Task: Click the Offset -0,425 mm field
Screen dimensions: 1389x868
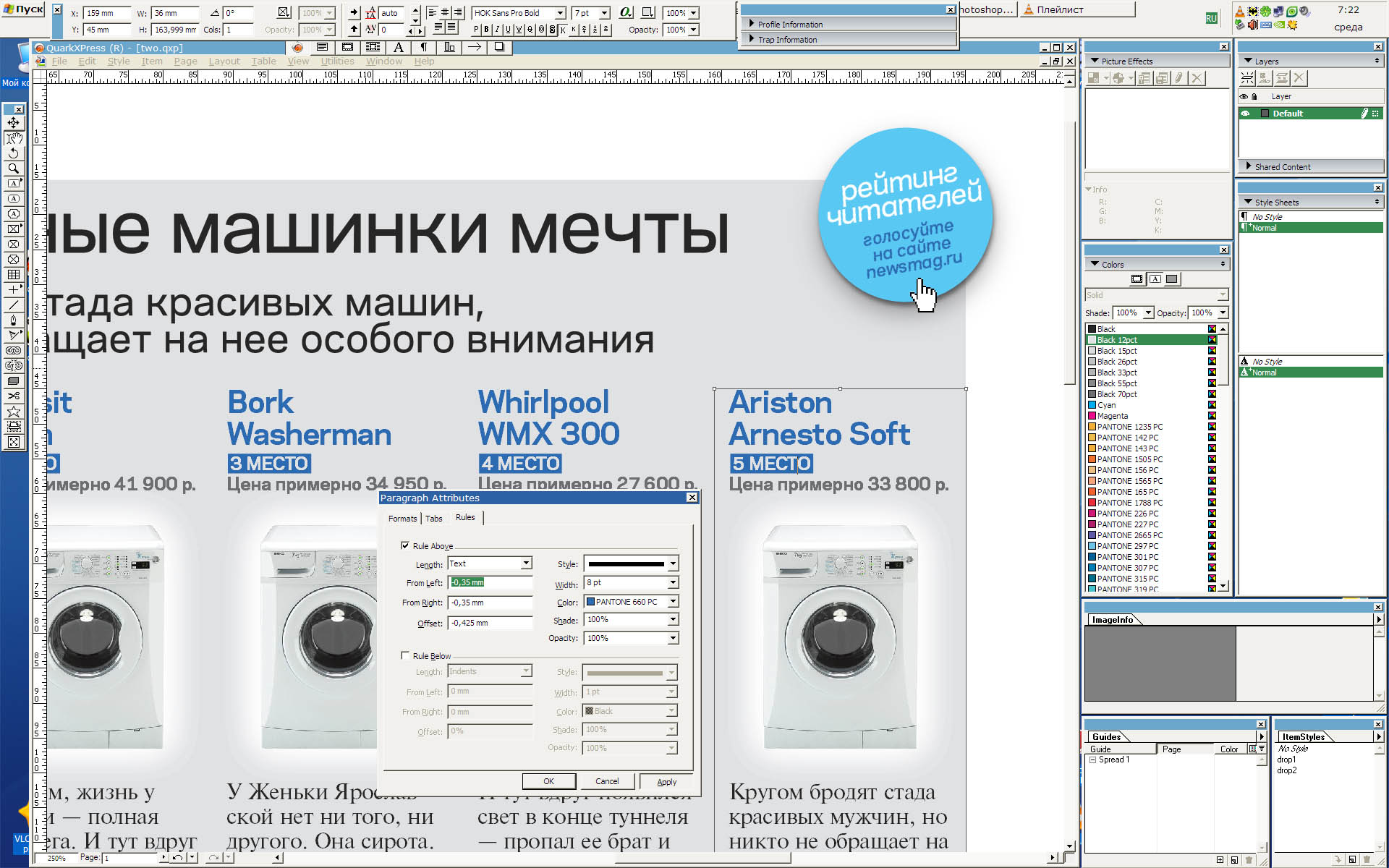Action: (490, 623)
